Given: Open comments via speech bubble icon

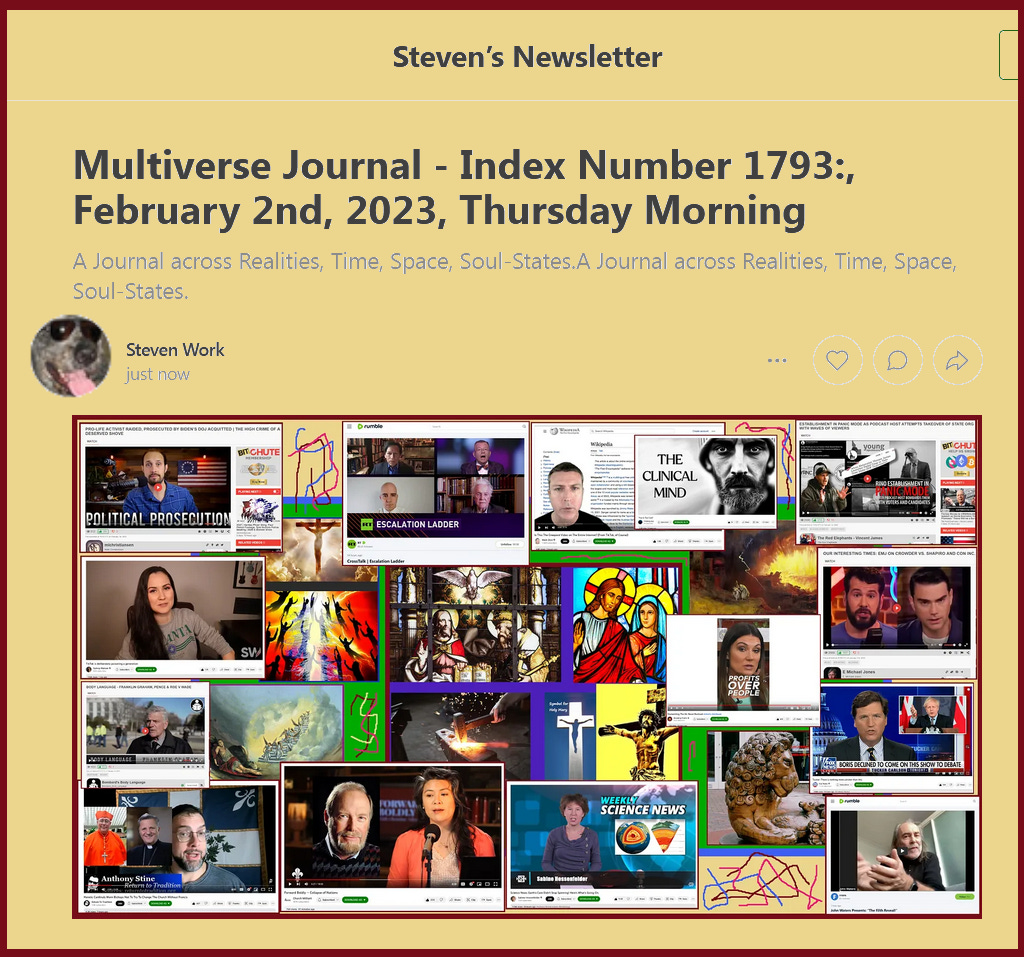Looking at the screenshot, I should (x=897, y=360).
